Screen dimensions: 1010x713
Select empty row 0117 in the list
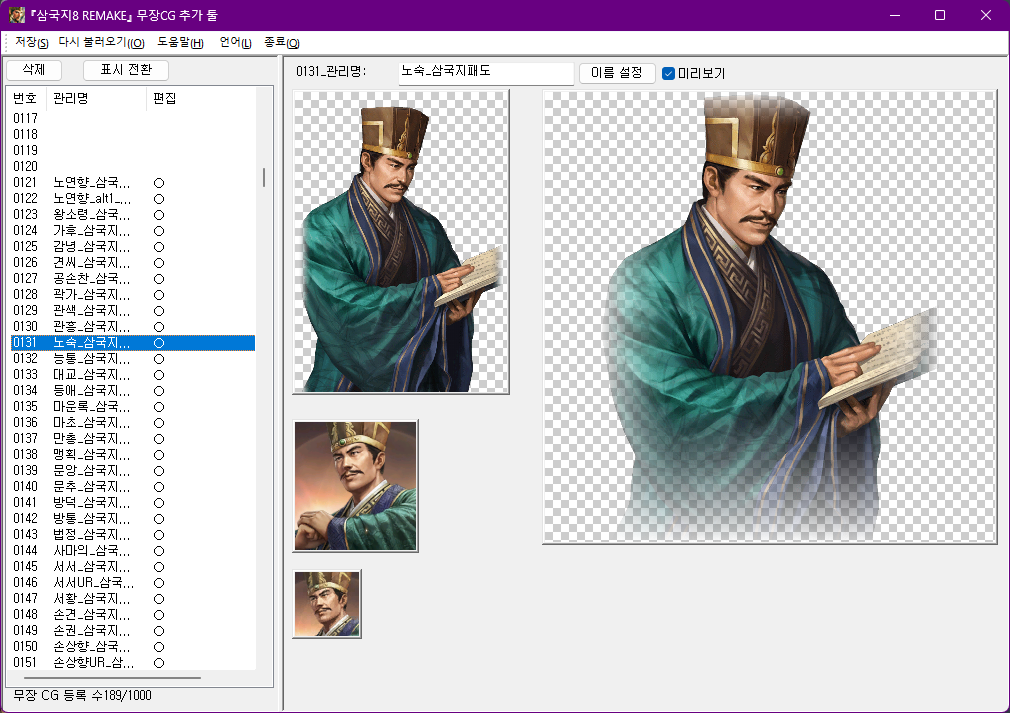tap(133, 119)
